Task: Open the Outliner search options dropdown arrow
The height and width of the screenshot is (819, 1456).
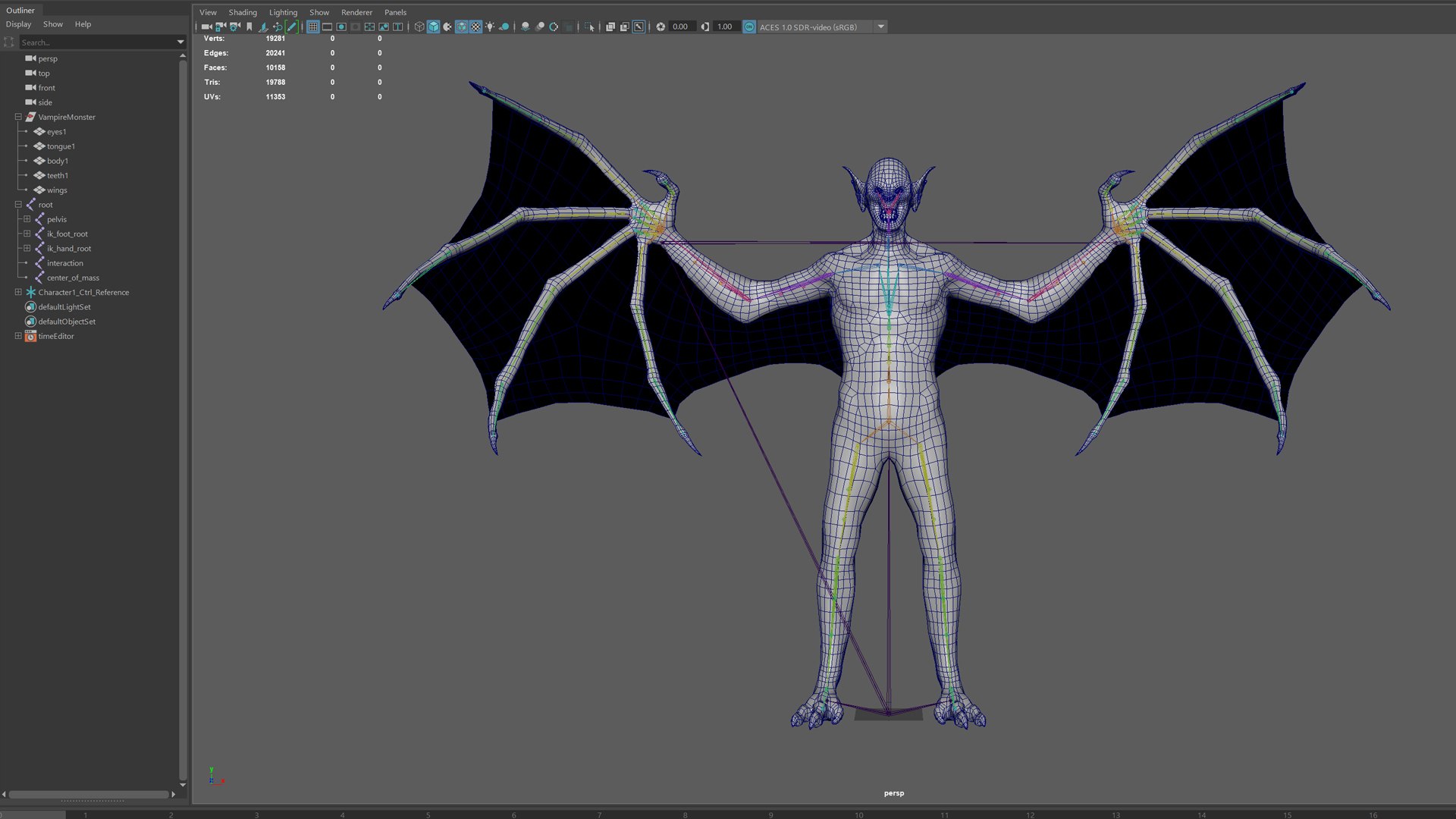Action: pos(180,42)
